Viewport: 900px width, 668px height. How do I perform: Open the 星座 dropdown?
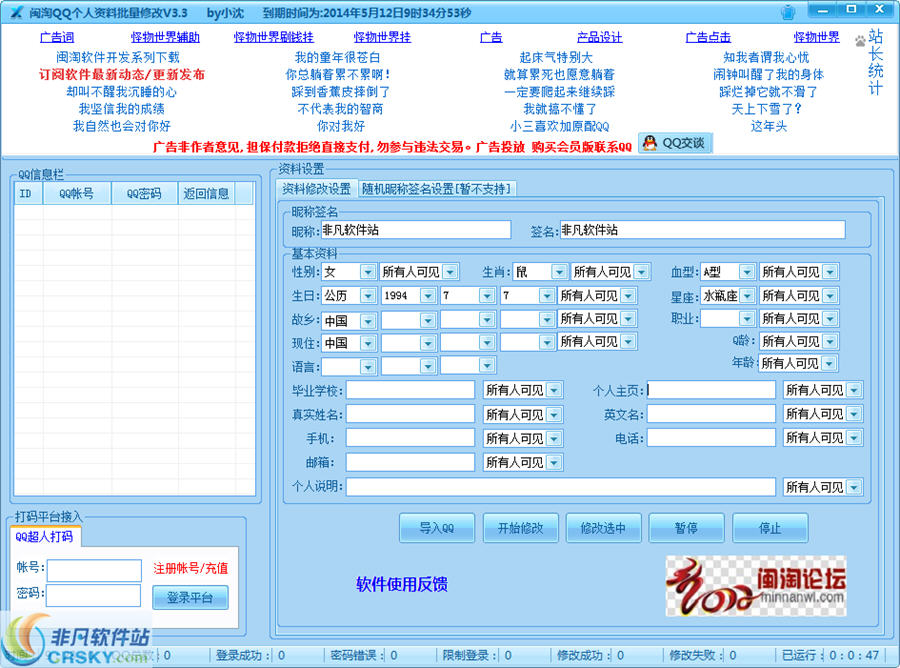click(x=728, y=296)
